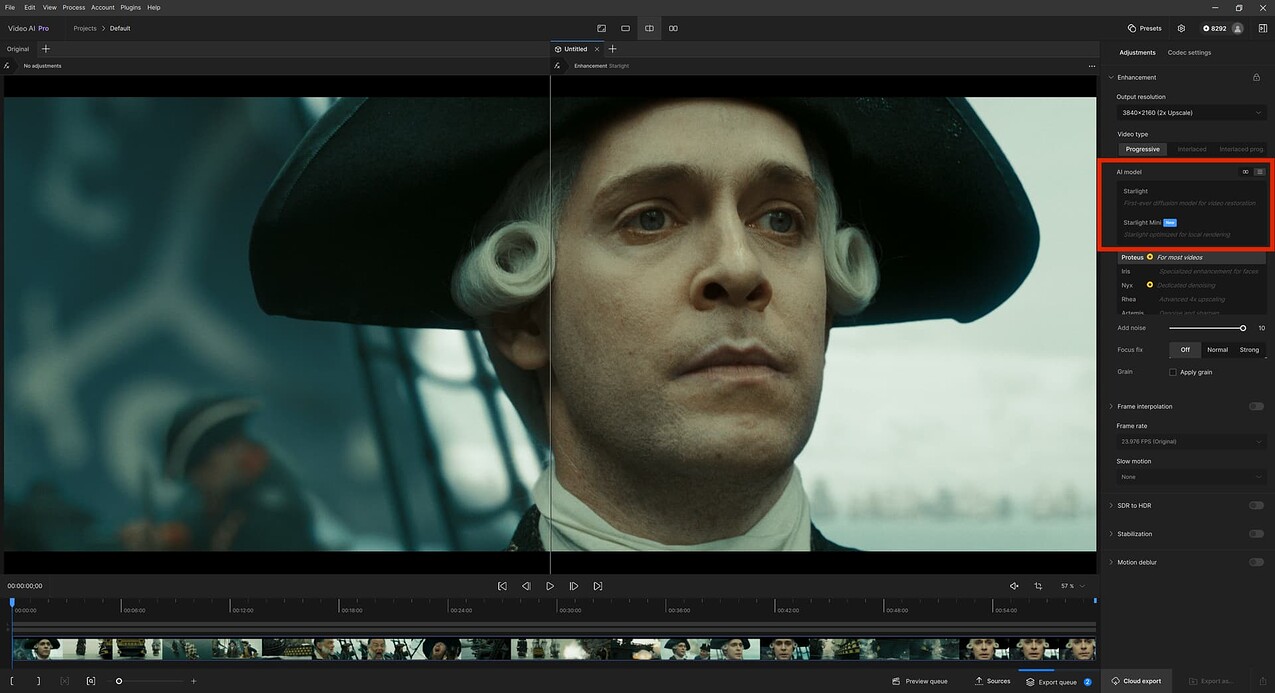Screen dimensions: 1275x693
Task: Check the Apply grain checkbox
Action: (1173, 371)
